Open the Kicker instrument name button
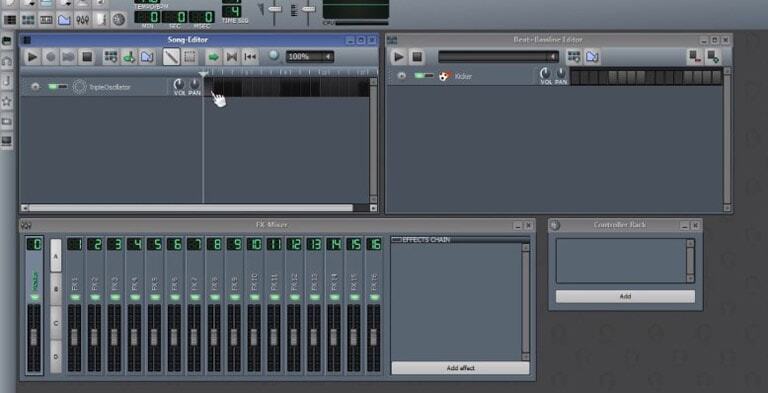 tap(486, 76)
